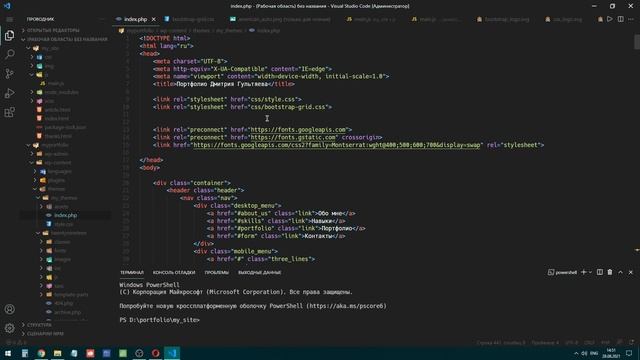Open the launch profile dropdown beside plus
Viewport: 640px width, 360px height.
590,272
